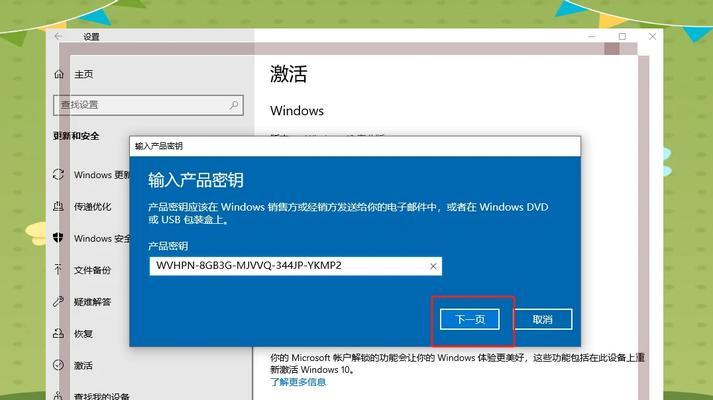Click the 疑难解答 wrench icon

(x=58, y=301)
